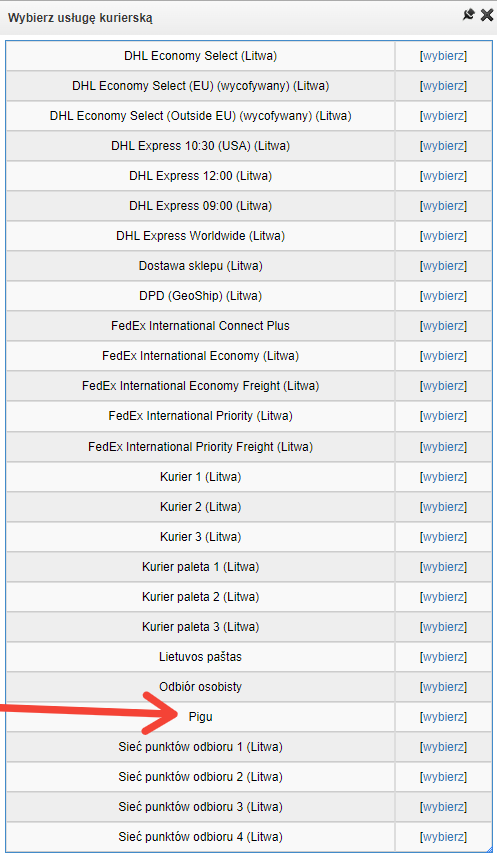Choose wybierz for FedEx International Economy Freight
Screen dimensions: 497x855
[x=444, y=386]
